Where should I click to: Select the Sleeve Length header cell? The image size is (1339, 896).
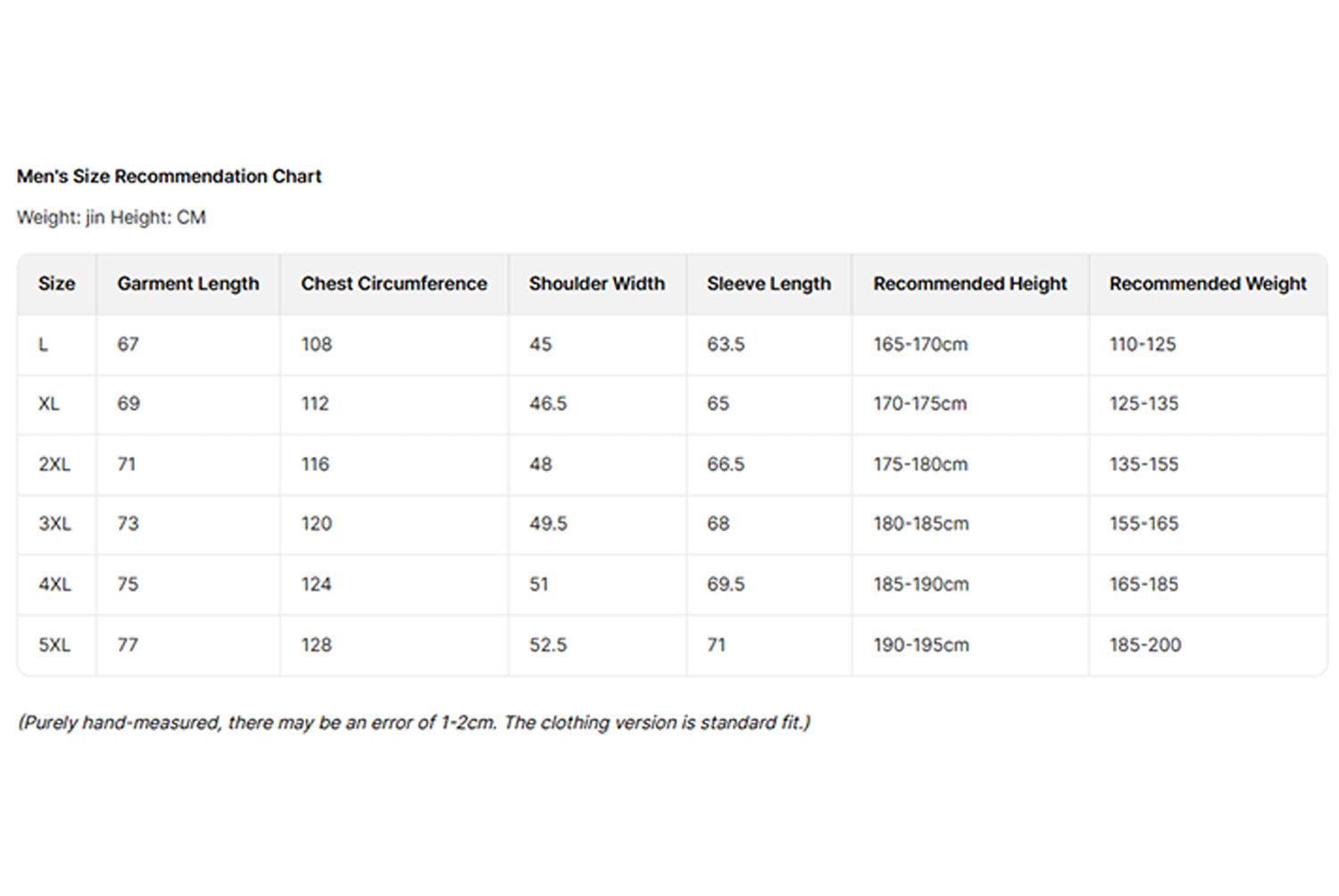click(x=769, y=284)
